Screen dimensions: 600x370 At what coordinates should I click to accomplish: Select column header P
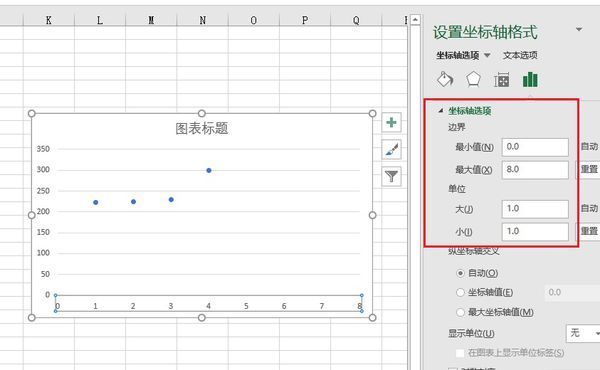coord(305,20)
